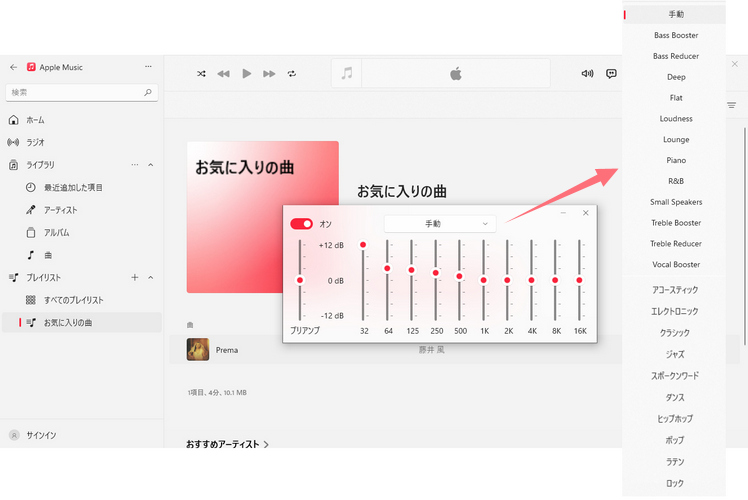Click the 500 Hz band slider handle
This screenshot has height=500, width=748.
(459, 276)
